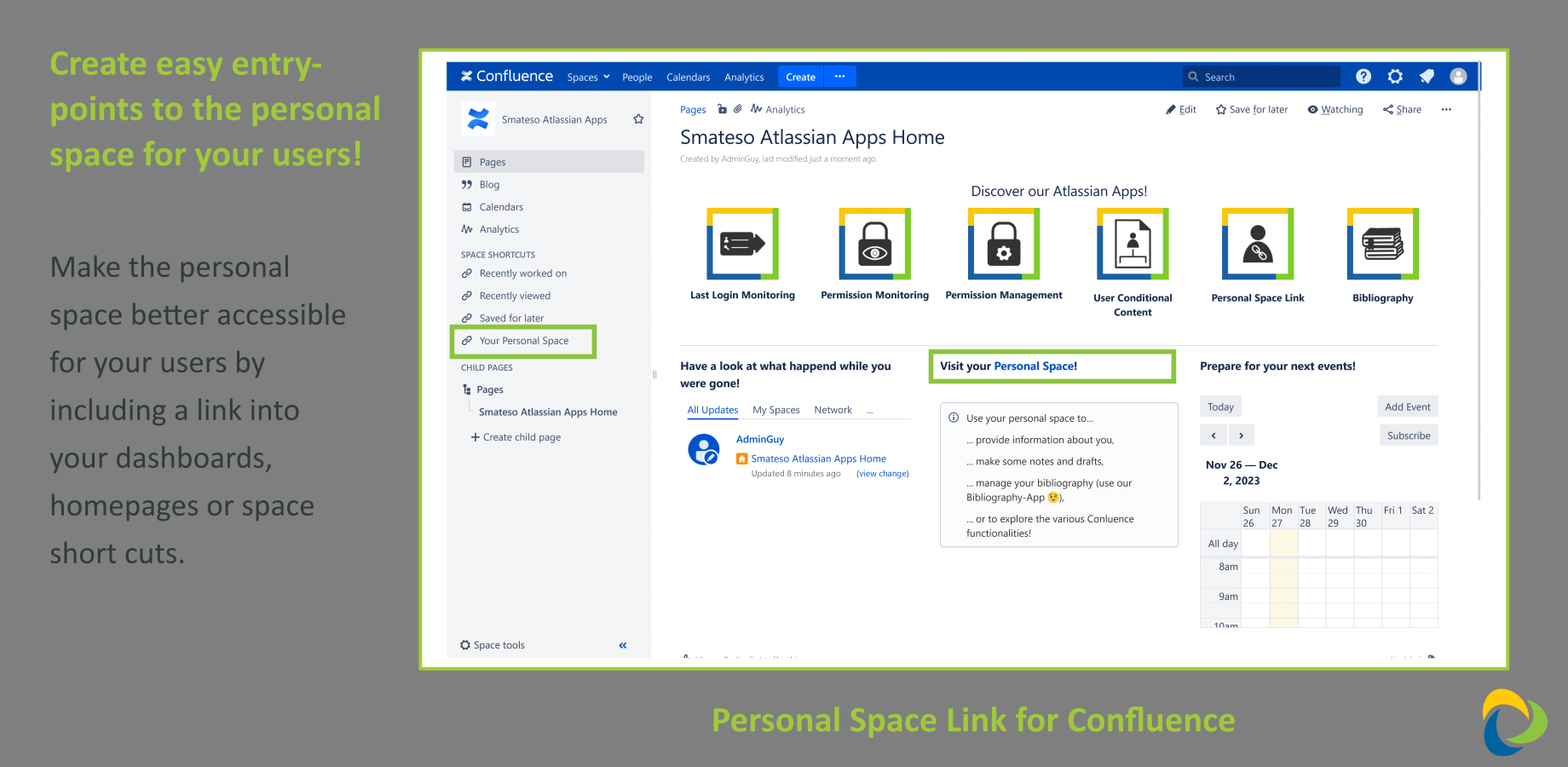Click the User Conditional Content app icon
1568x767 pixels.
point(1133,244)
